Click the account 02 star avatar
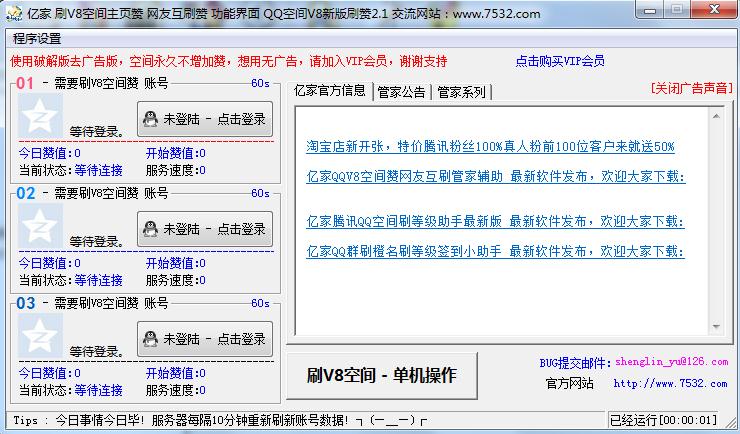This screenshot has width=740, height=434. 40,225
